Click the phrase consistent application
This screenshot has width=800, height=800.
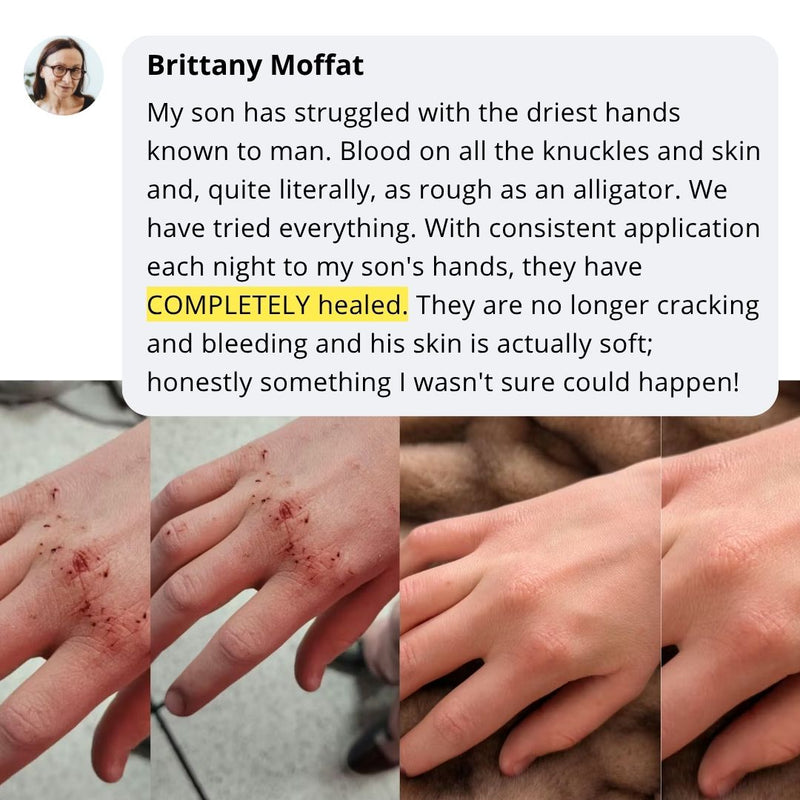point(624,228)
